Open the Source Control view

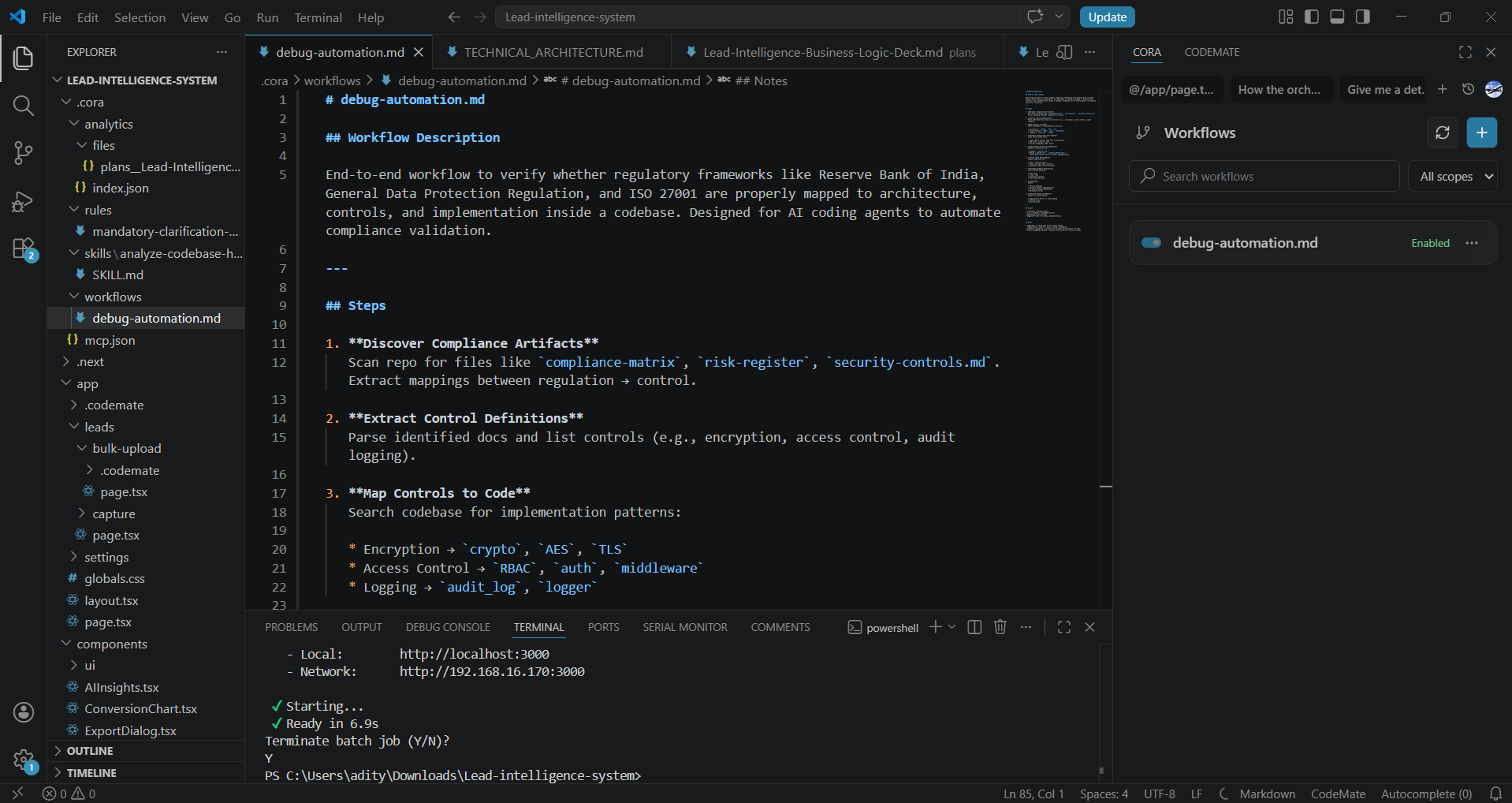point(24,153)
